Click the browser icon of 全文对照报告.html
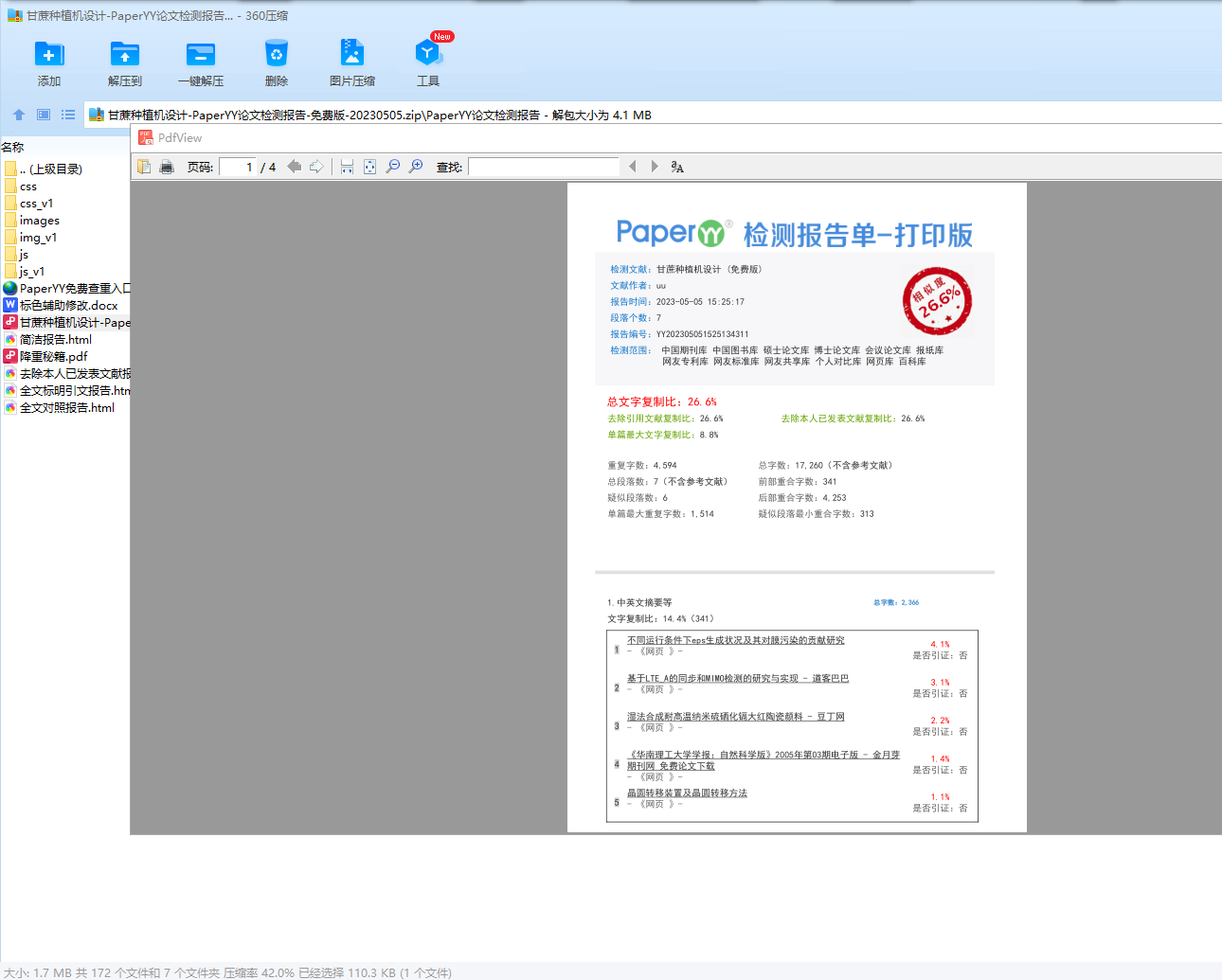Image resolution: width=1222 pixels, height=980 pixels. pos(10,407)
